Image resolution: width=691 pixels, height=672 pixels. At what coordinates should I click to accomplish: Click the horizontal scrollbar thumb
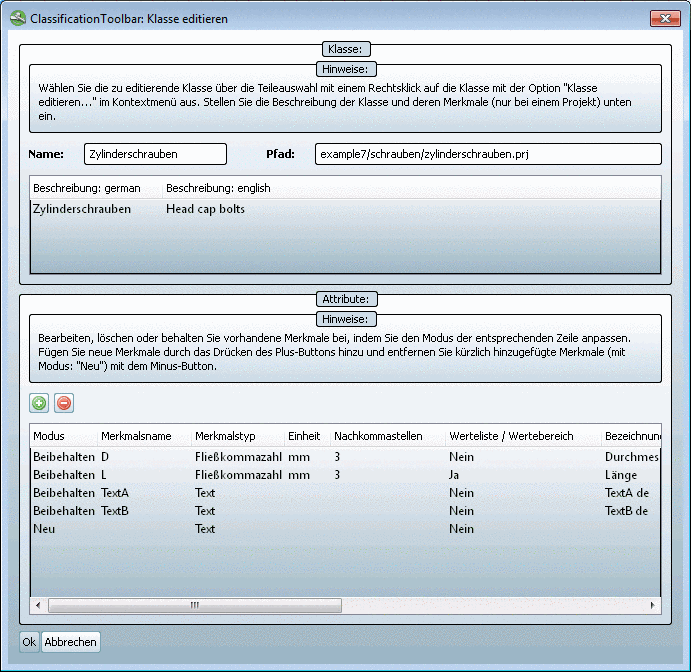[195, 605]
